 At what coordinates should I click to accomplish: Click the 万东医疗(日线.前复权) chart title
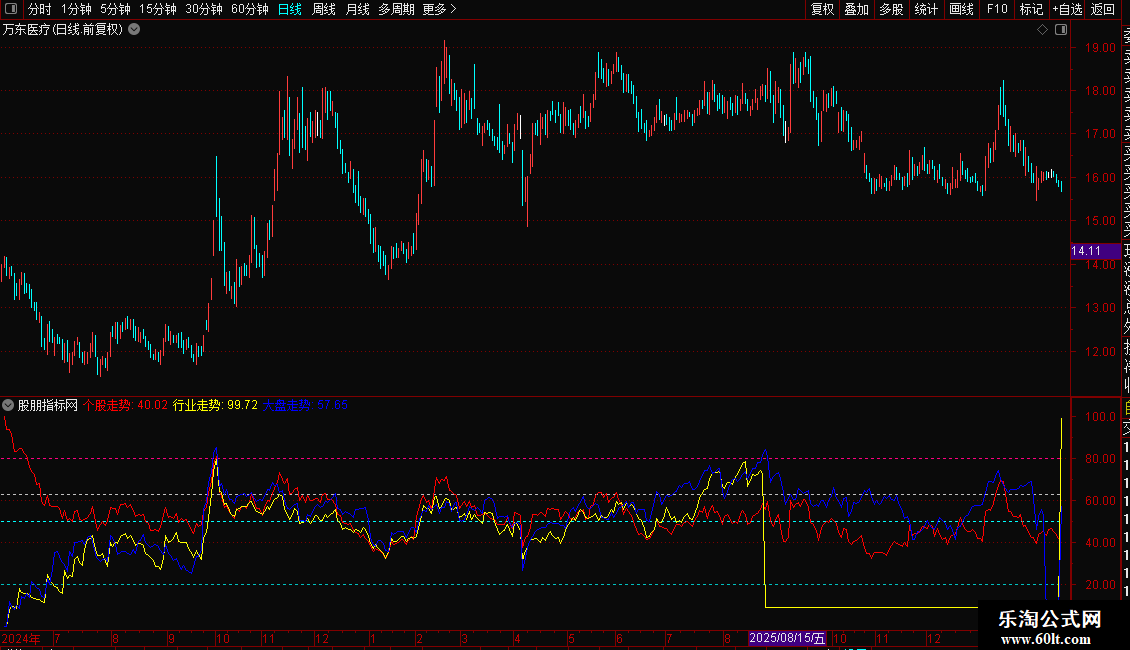[x=63, y=30]
